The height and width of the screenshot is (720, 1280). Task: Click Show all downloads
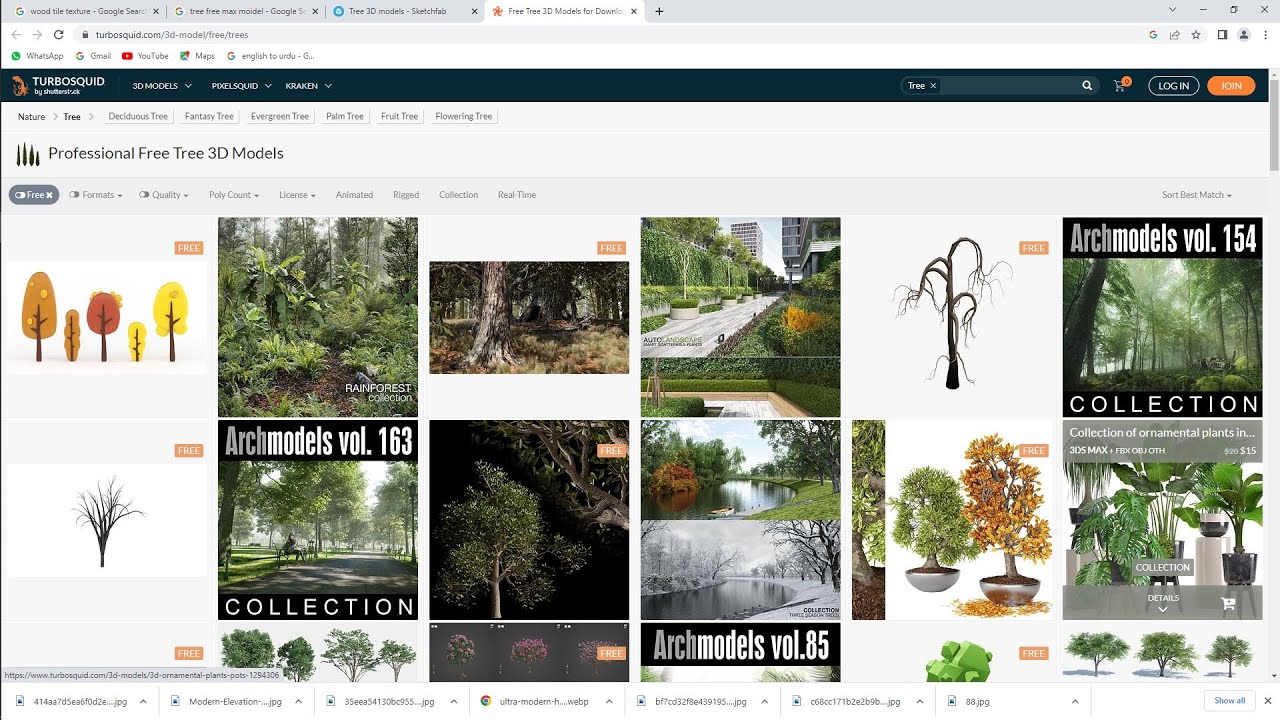[1230, 701]
